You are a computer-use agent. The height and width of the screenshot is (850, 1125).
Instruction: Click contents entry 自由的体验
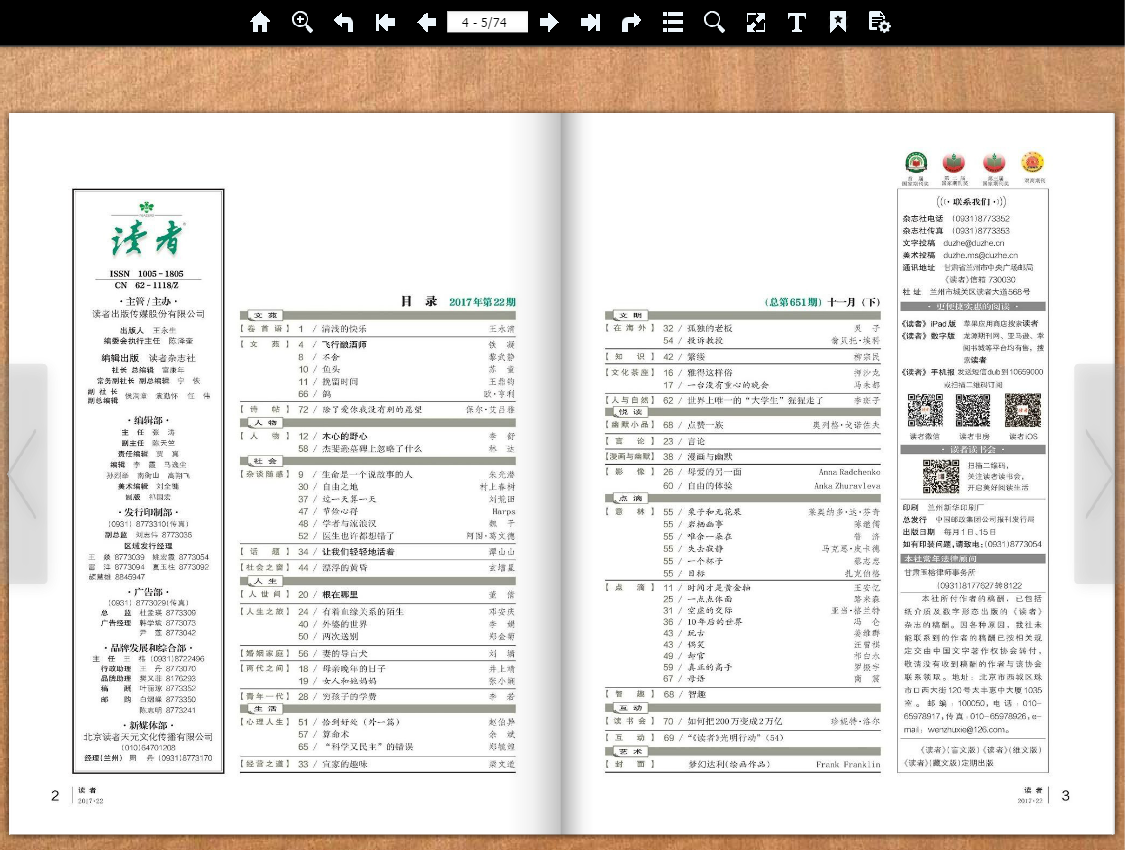coord(710,486)
